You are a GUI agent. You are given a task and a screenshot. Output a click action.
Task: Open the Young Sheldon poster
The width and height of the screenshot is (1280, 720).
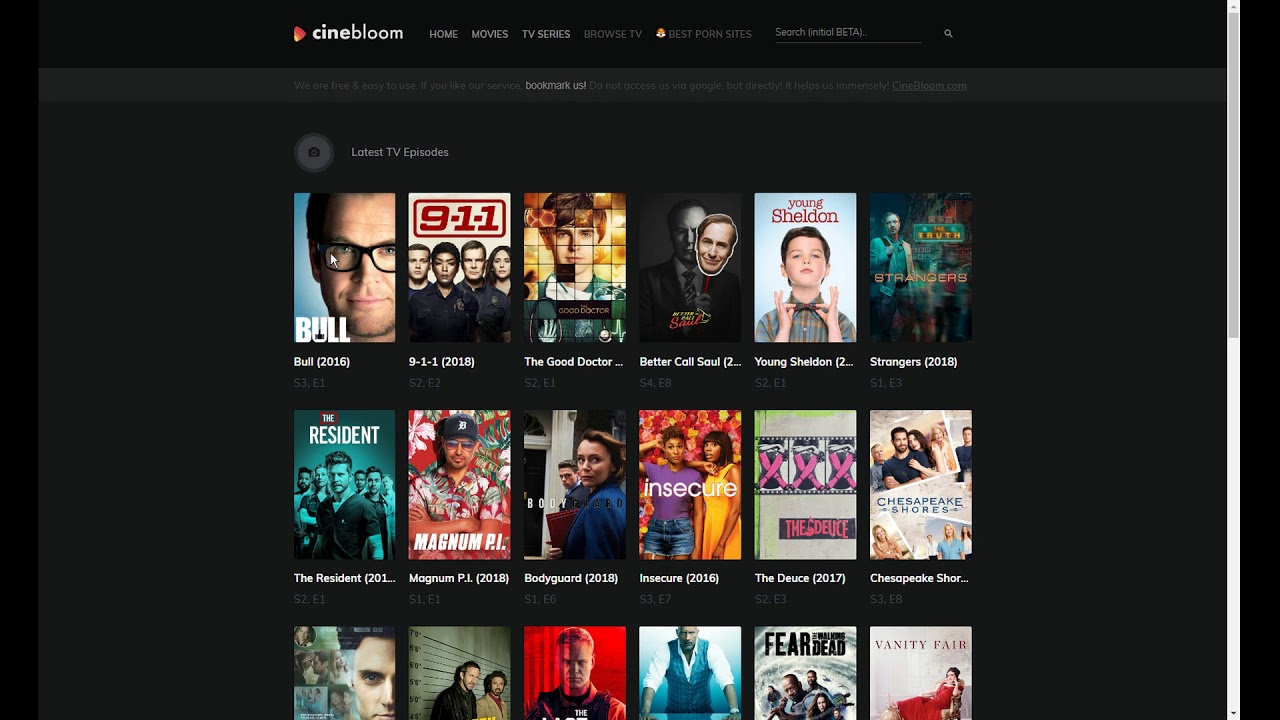coord(806,268)
